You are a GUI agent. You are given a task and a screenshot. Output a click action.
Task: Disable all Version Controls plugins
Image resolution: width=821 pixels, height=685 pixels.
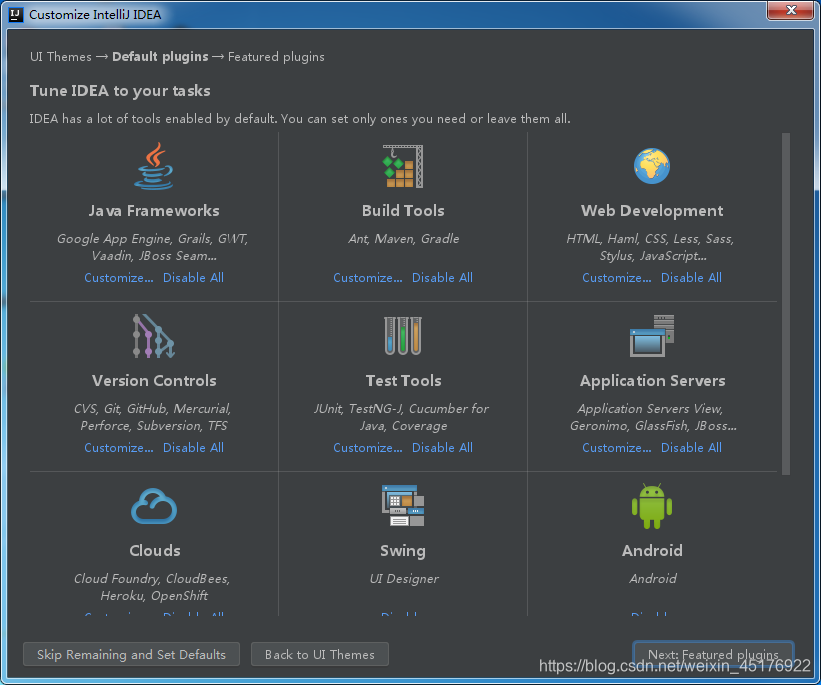click(x=193, y=448)
